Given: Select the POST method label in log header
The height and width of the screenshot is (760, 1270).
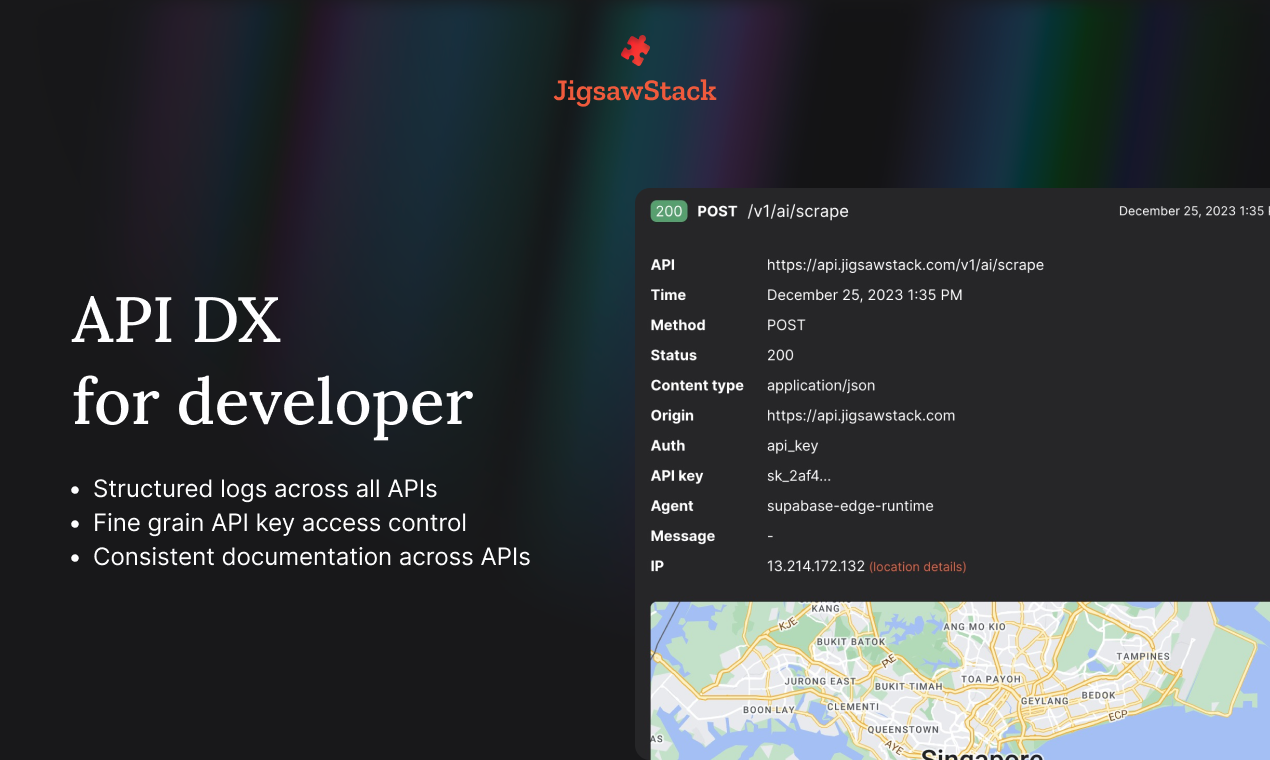Looking at the screenshot, I should coord(717,211).
